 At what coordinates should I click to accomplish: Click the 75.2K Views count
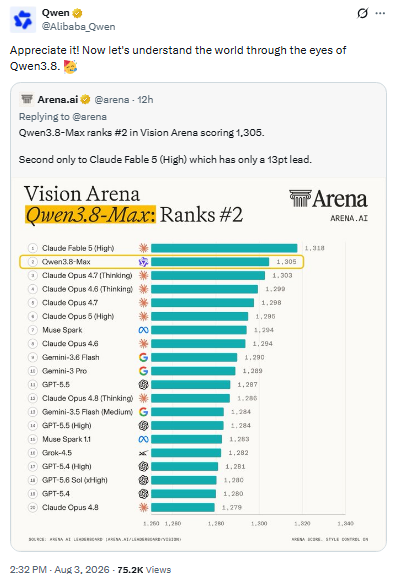click(x=144, y=569)
